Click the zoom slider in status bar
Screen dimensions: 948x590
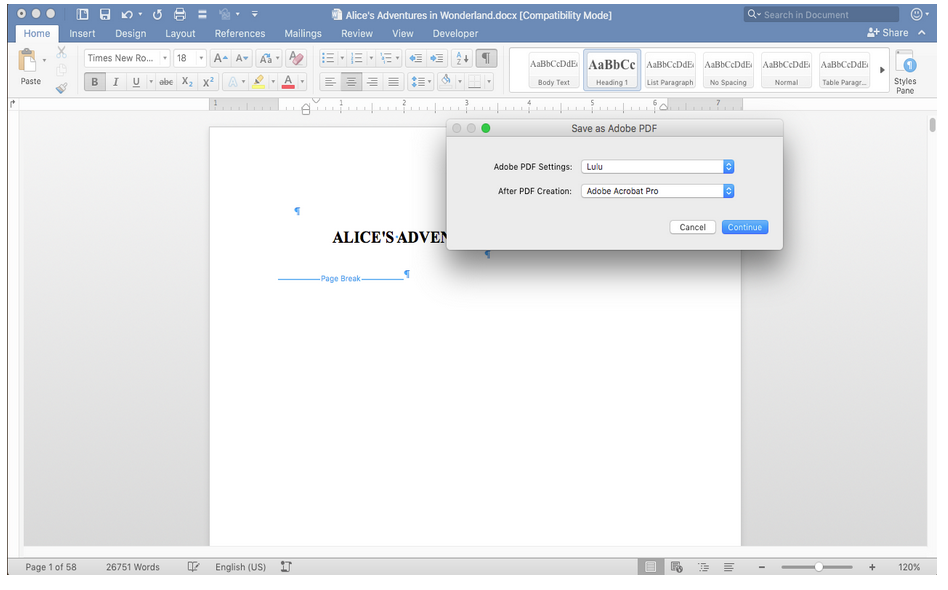point(818,567)
